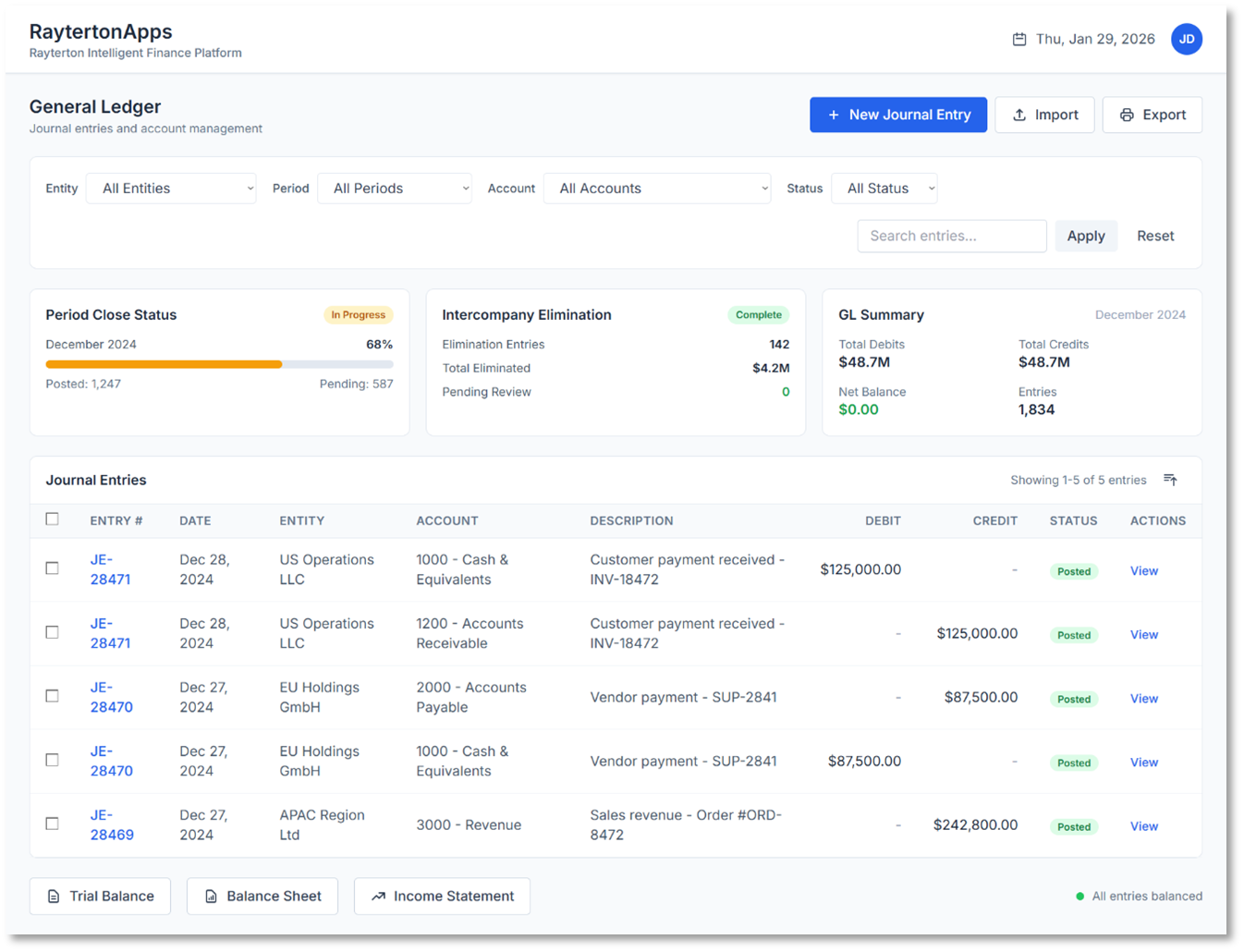Click the Period Close progress bar
1244x952 pixels.
click(x=219, y=364)
